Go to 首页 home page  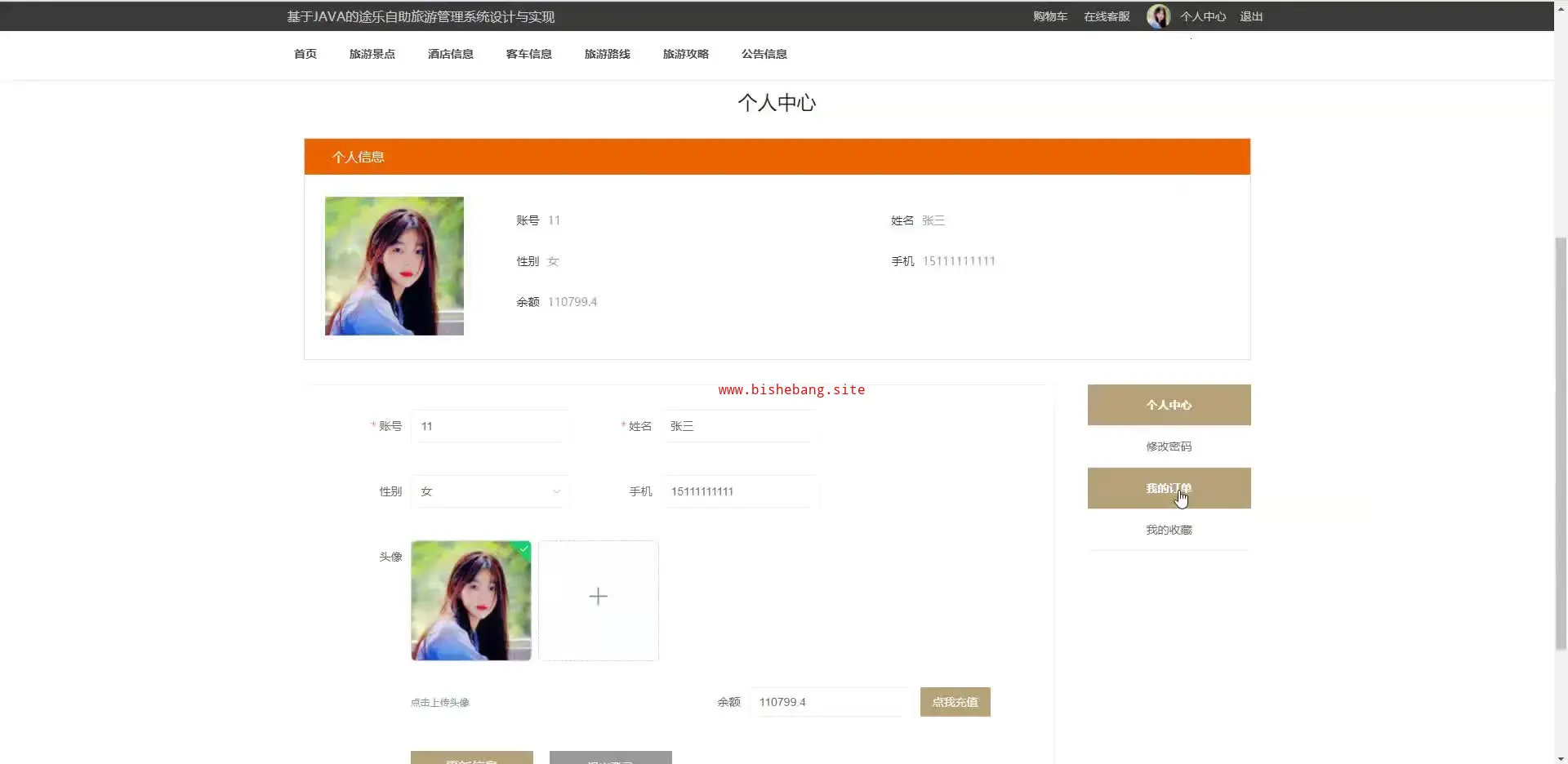[305, 54]
